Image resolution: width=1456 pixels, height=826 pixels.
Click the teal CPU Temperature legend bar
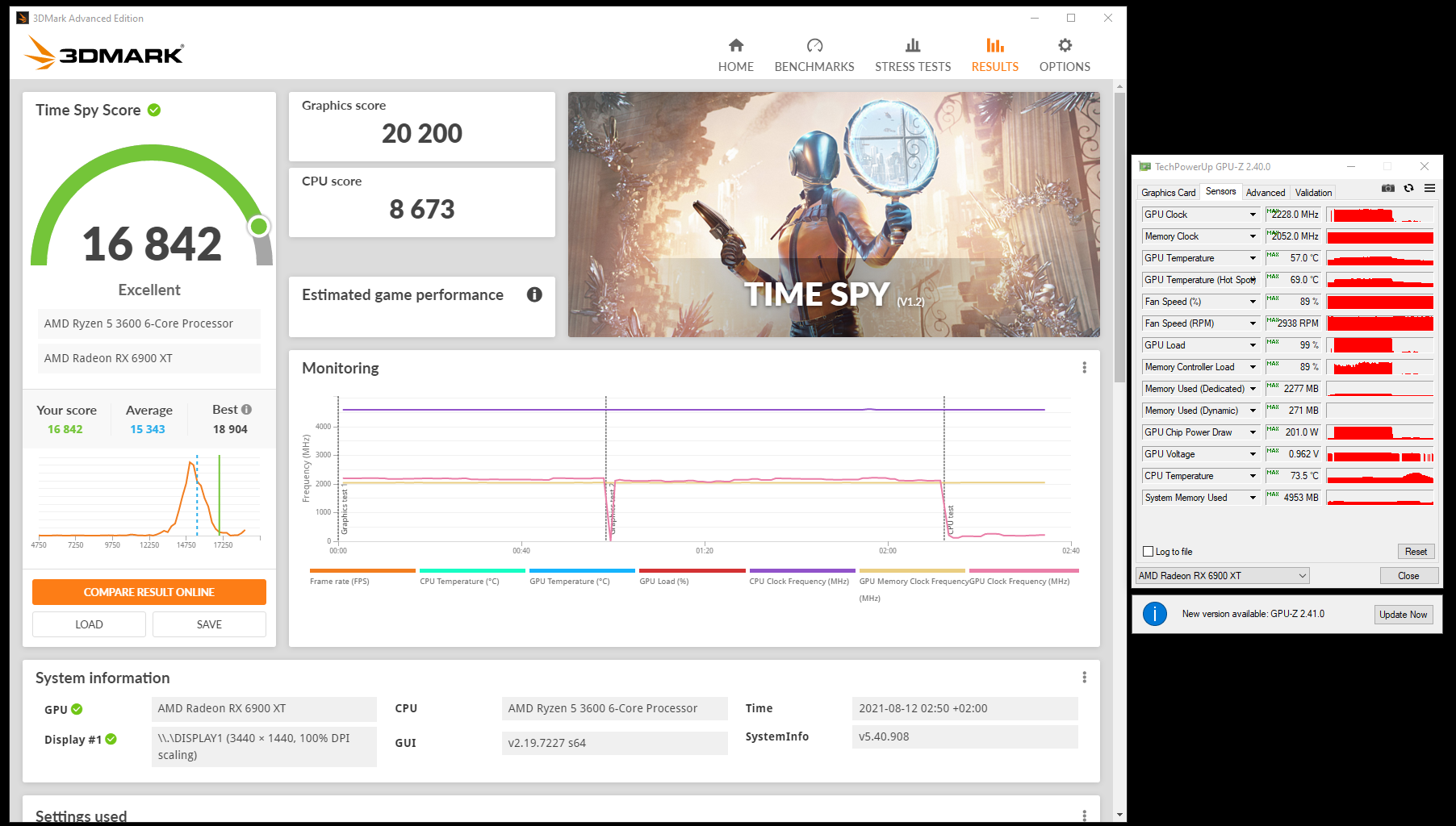(472, 570)
